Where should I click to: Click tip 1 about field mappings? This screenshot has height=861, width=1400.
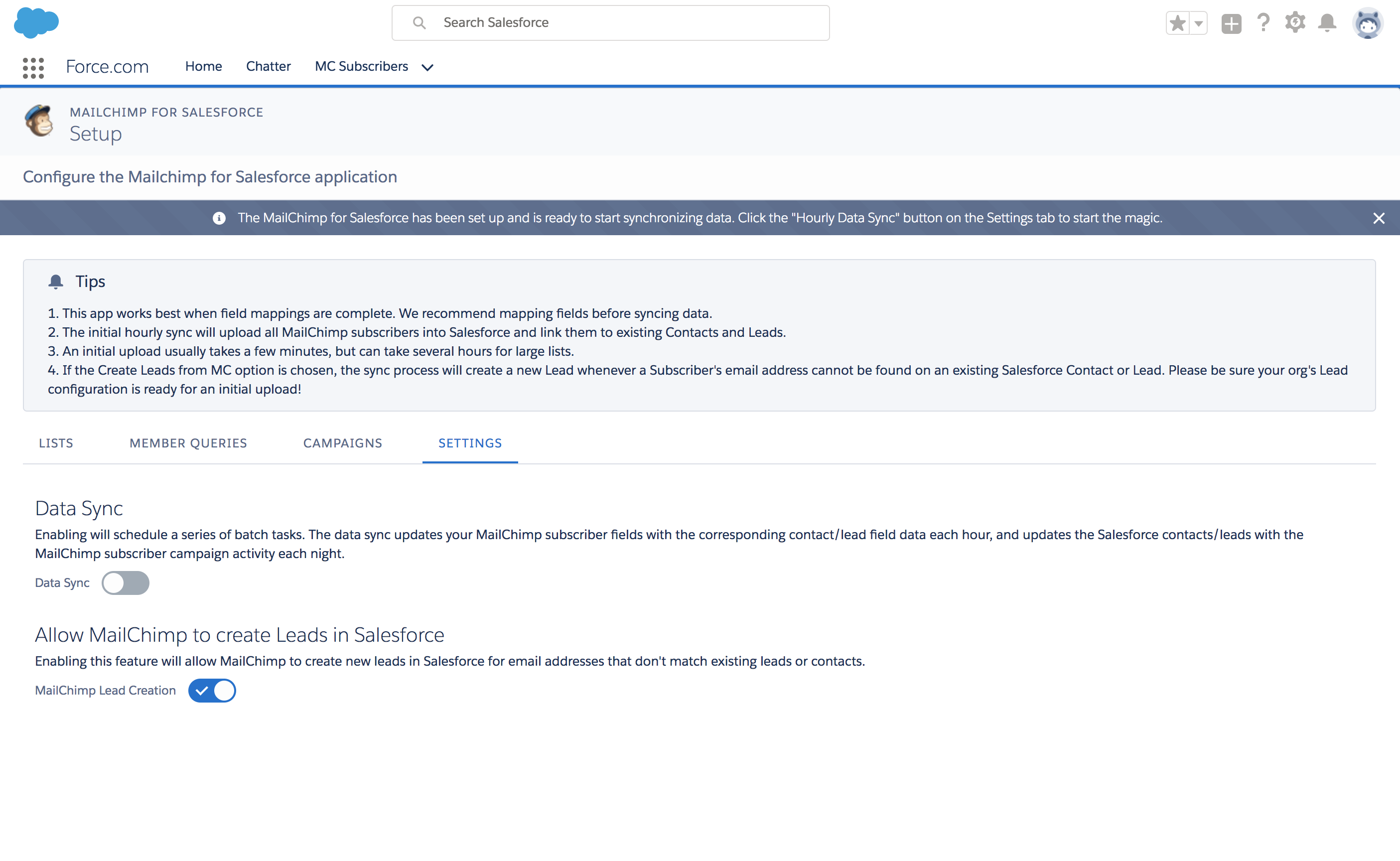380,313
